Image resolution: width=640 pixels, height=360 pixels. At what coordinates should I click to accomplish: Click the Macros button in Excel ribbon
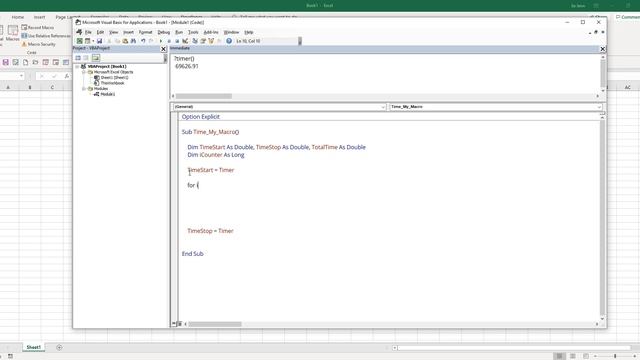(x=13, y=33)
